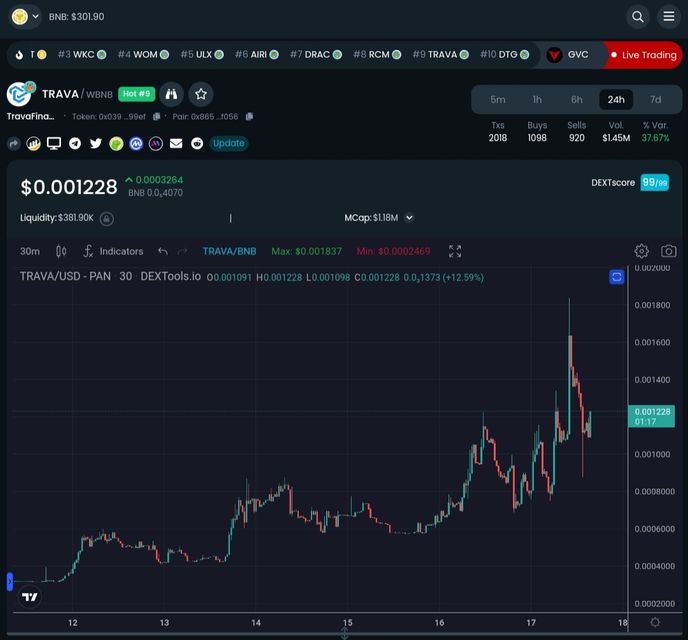The width and height of the screenshot is (688, 640).
Task: Click the TradingView logo
Action: pyautogui.click(x=30, y=597)
